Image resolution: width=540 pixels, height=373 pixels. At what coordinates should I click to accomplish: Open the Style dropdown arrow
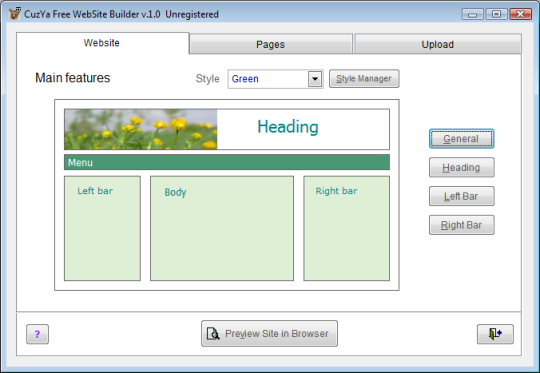(315, 79)
